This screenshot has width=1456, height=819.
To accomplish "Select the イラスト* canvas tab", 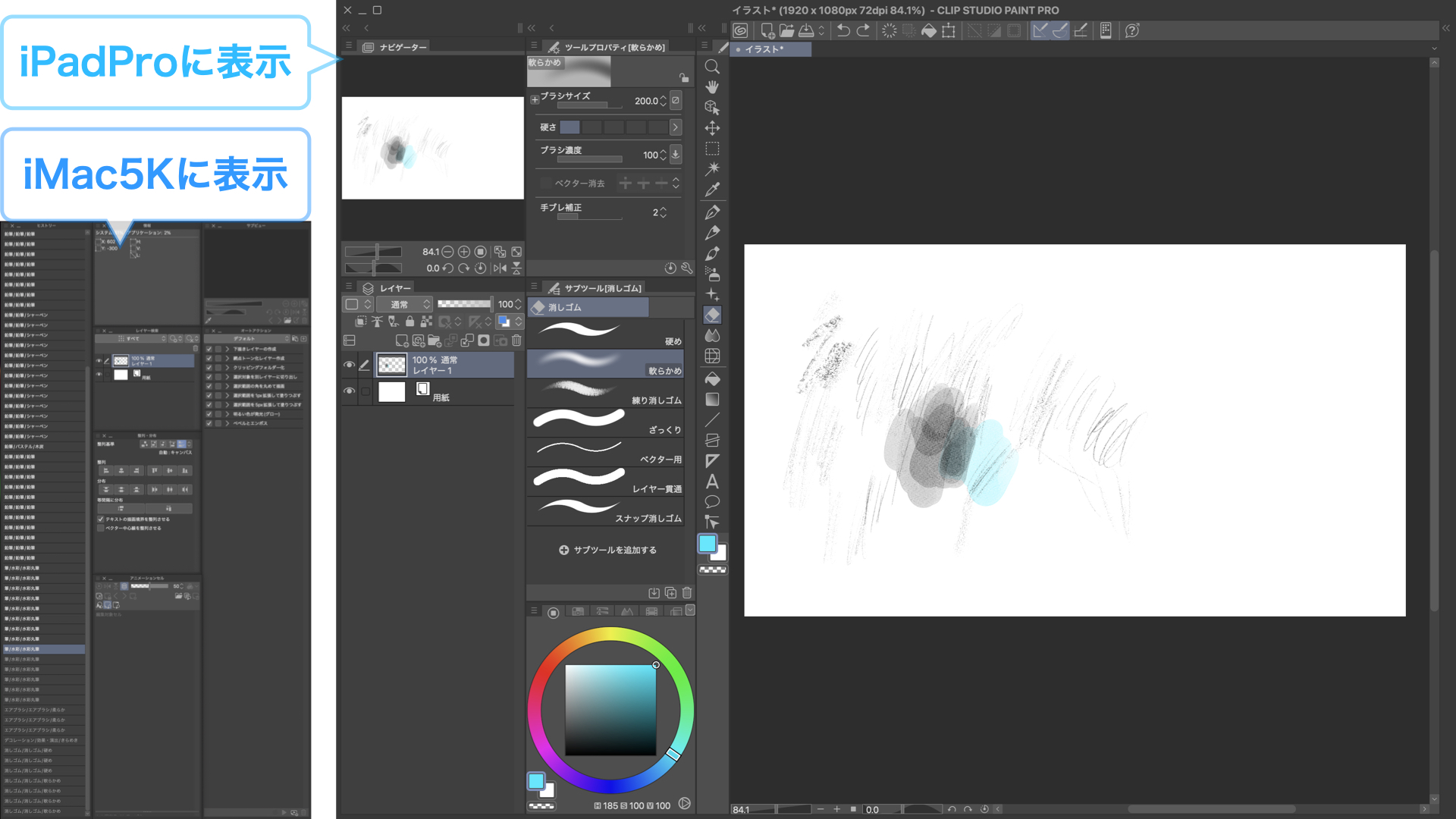I will point(764,49).
